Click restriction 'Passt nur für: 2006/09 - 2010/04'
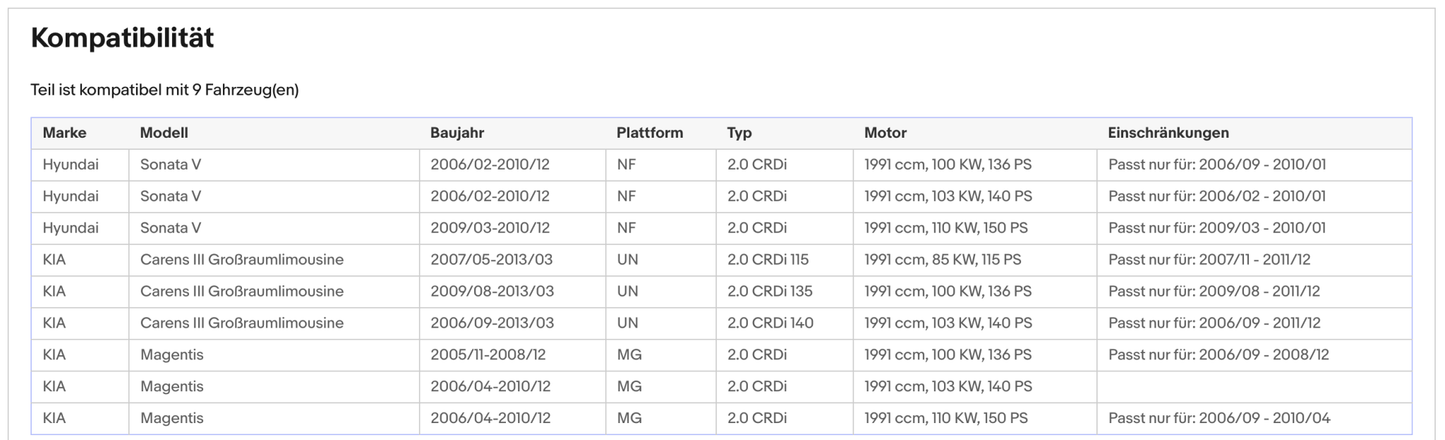This screenshot has width=1445, height=440. click(1219, 418)
